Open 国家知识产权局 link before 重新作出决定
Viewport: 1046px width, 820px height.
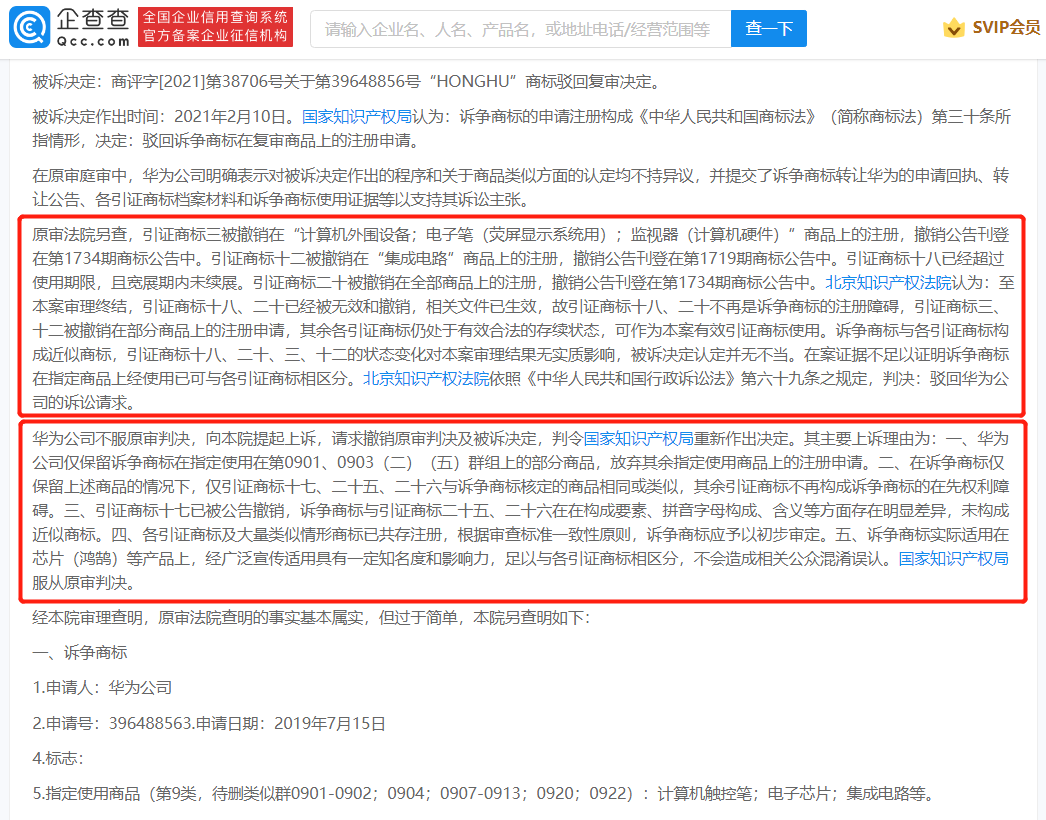[x=638, y=439]
